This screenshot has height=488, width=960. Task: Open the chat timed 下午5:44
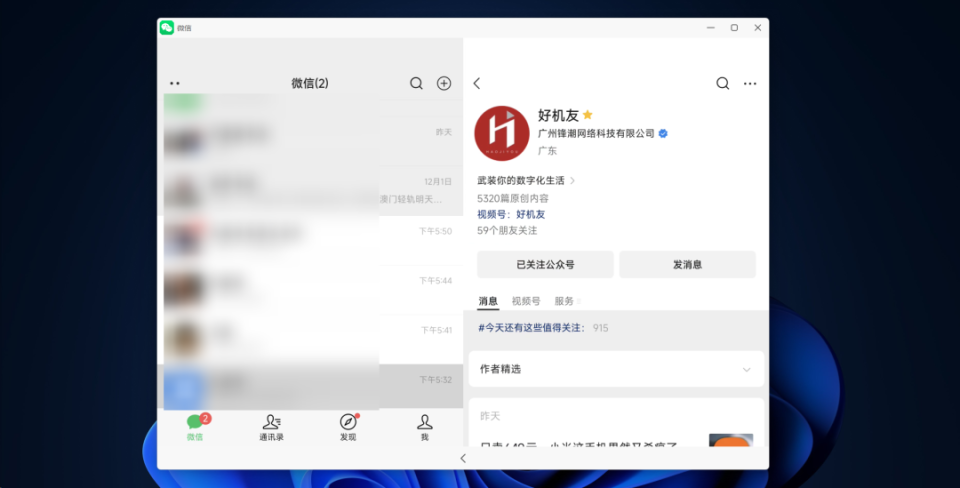310,290
